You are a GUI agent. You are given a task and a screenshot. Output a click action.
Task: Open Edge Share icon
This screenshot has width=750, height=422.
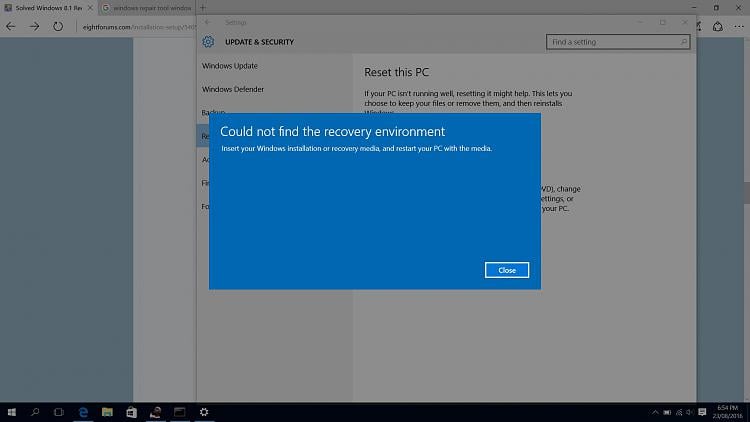coord(717,27)
